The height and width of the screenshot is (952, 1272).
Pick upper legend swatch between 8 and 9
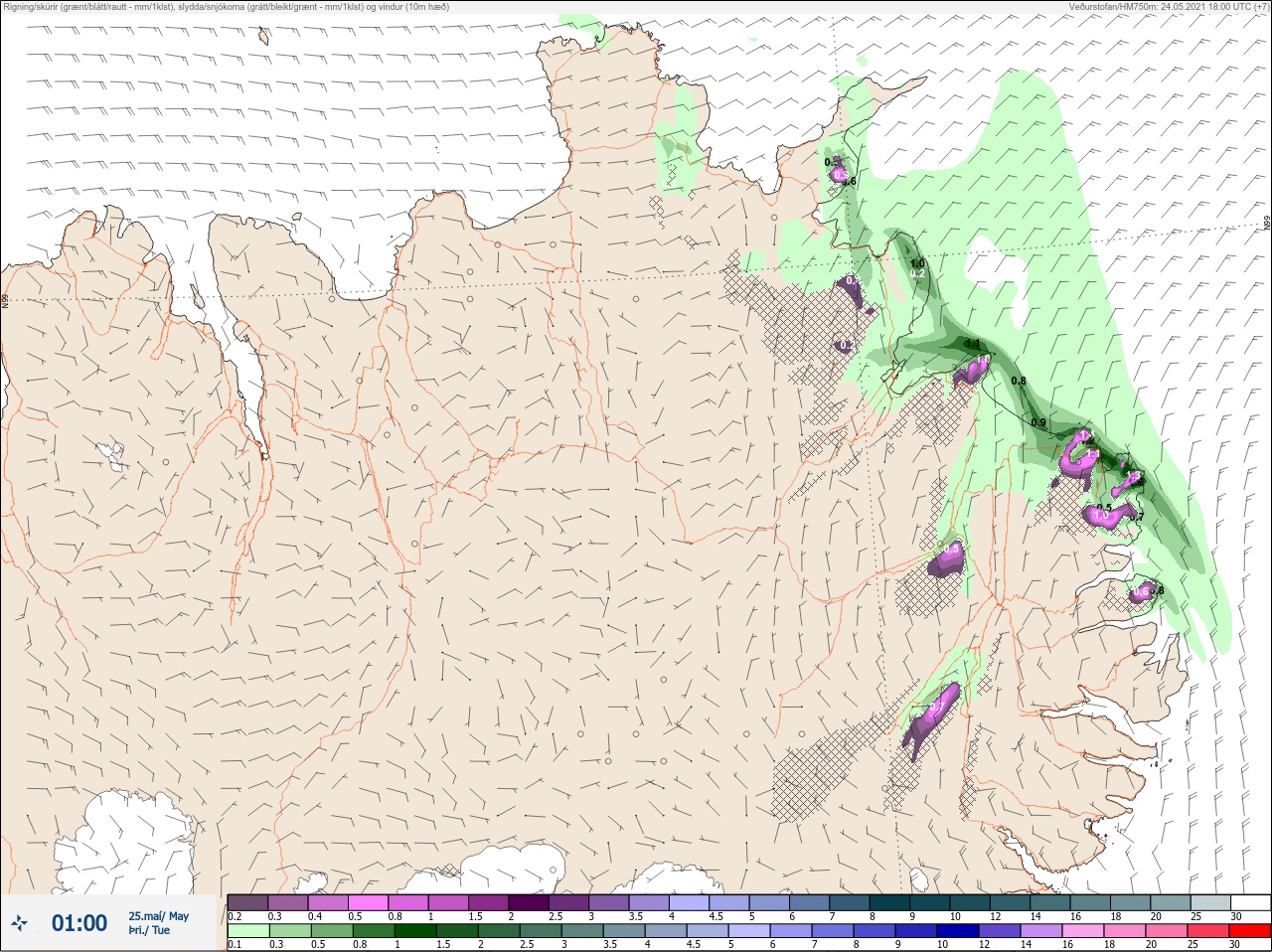click(x=890, y=902)
